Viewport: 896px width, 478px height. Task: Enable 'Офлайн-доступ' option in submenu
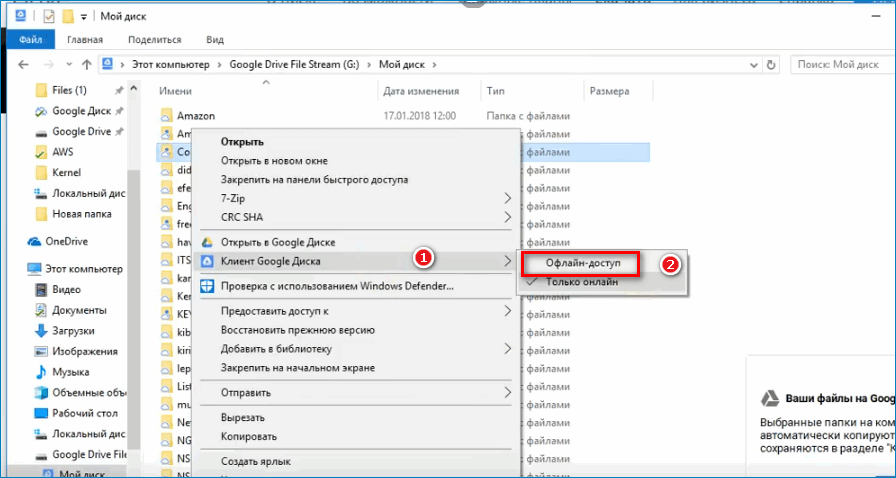[x=583, y=263]
